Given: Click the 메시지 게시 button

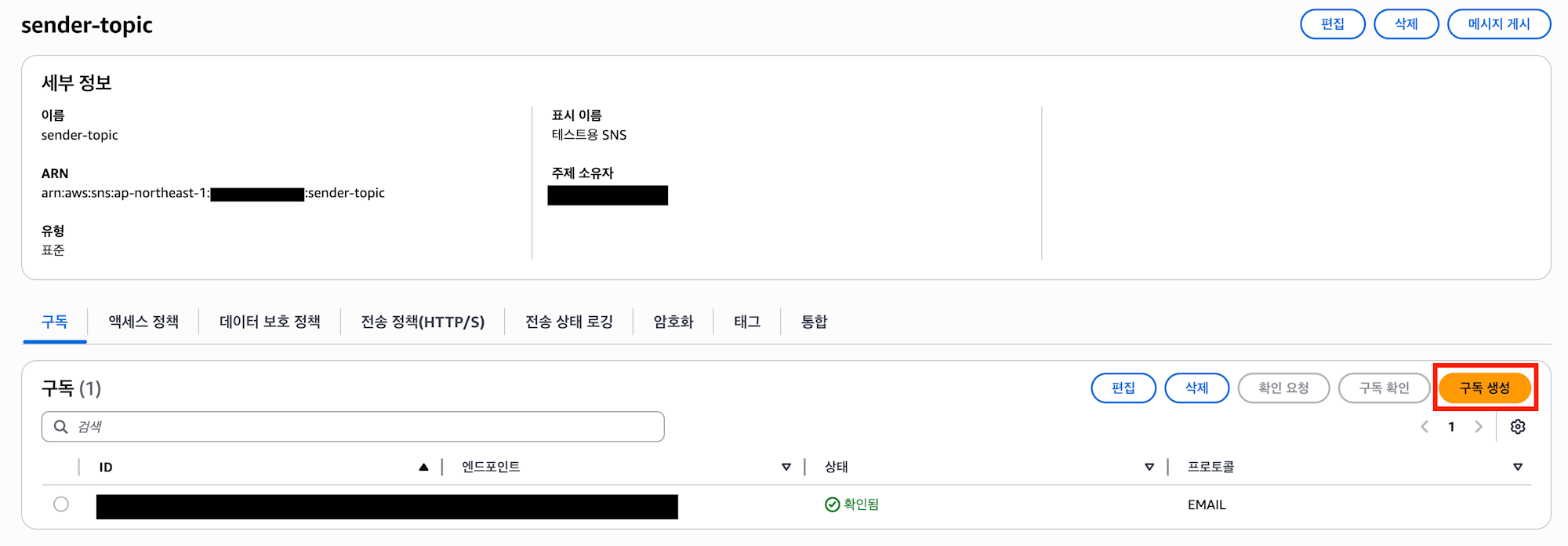Looking at the screenshot, I should tap(1499, 24).
